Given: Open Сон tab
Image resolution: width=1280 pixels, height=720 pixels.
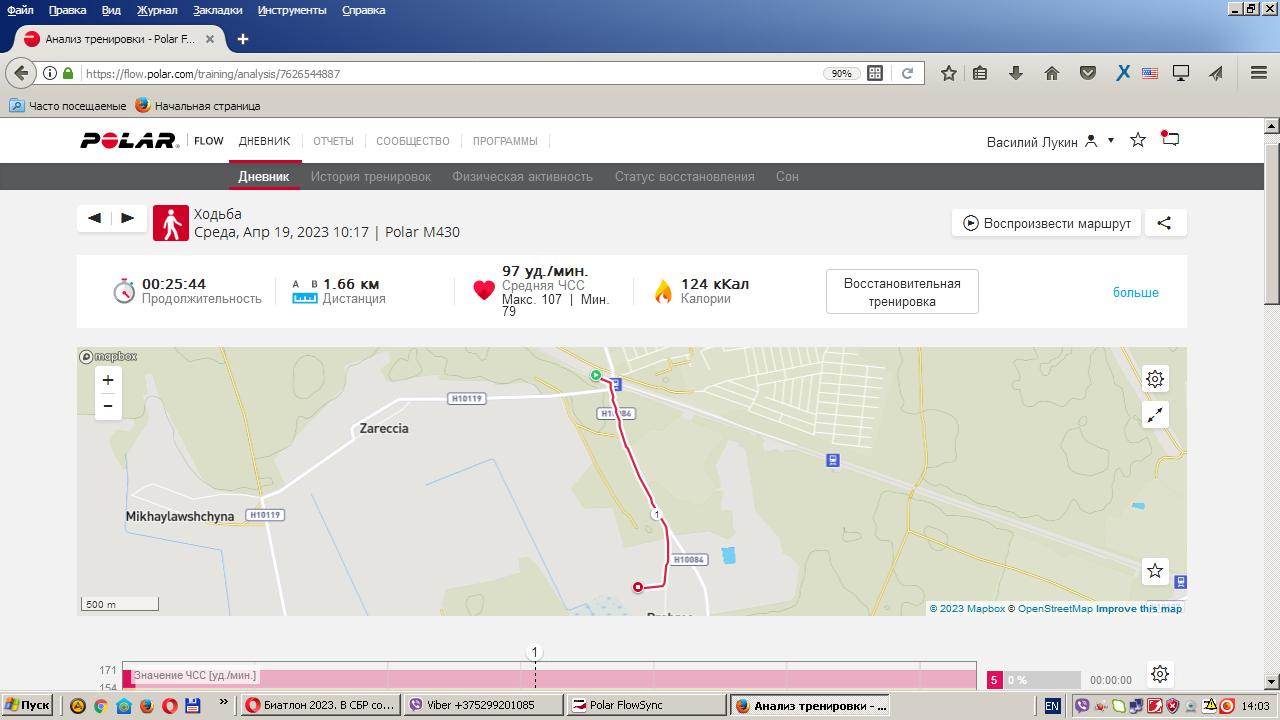Looking at the screenshot, I should pyautogui.click(x=787, y=176).
